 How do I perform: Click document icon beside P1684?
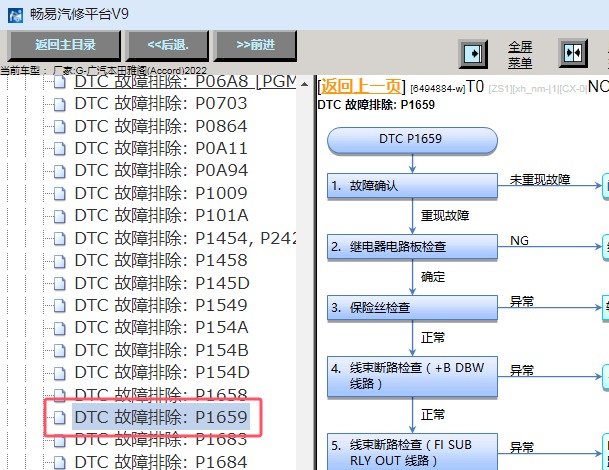point(59,463)
